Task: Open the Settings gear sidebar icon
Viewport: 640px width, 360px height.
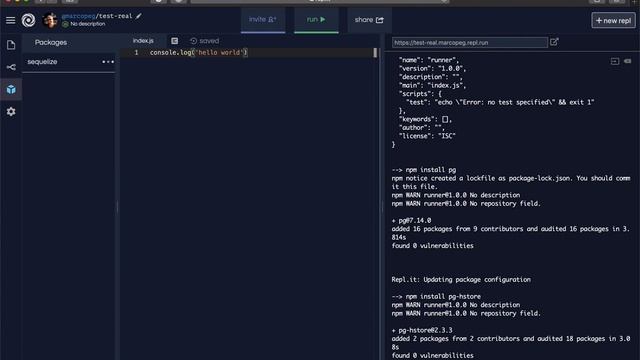Action: (11, 111)
